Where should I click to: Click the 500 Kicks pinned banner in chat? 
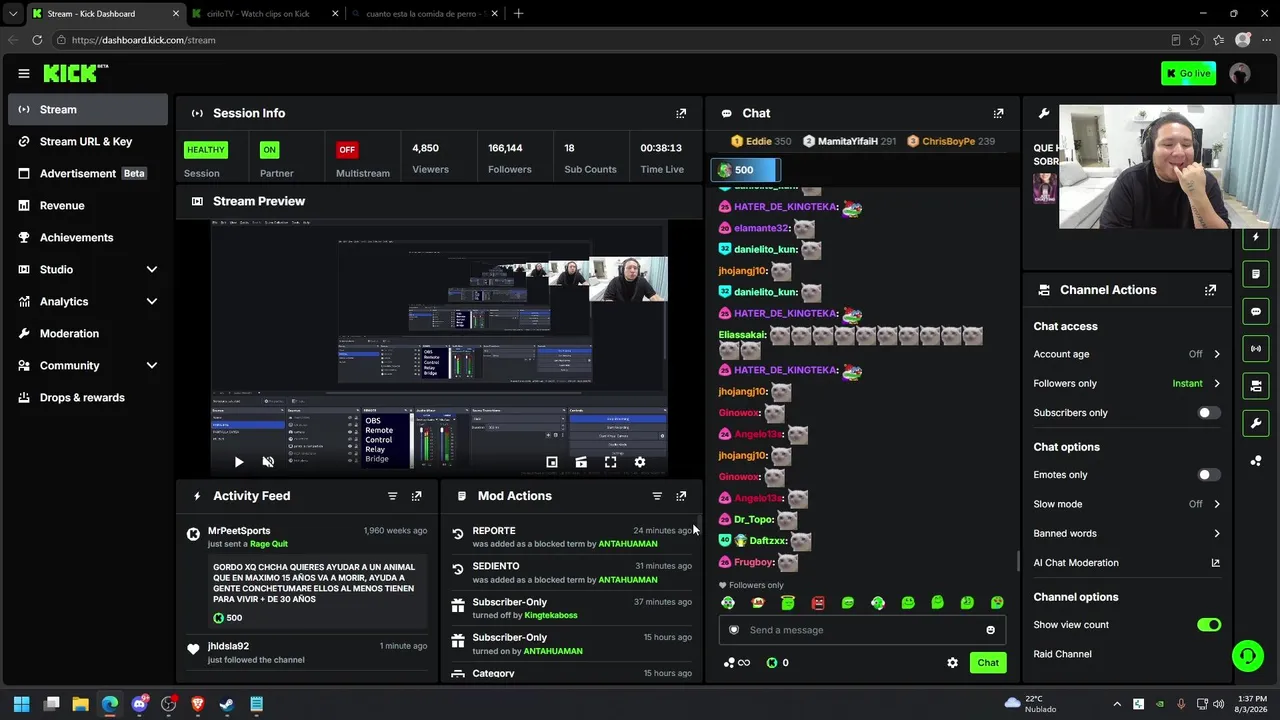tap(745, 170)
